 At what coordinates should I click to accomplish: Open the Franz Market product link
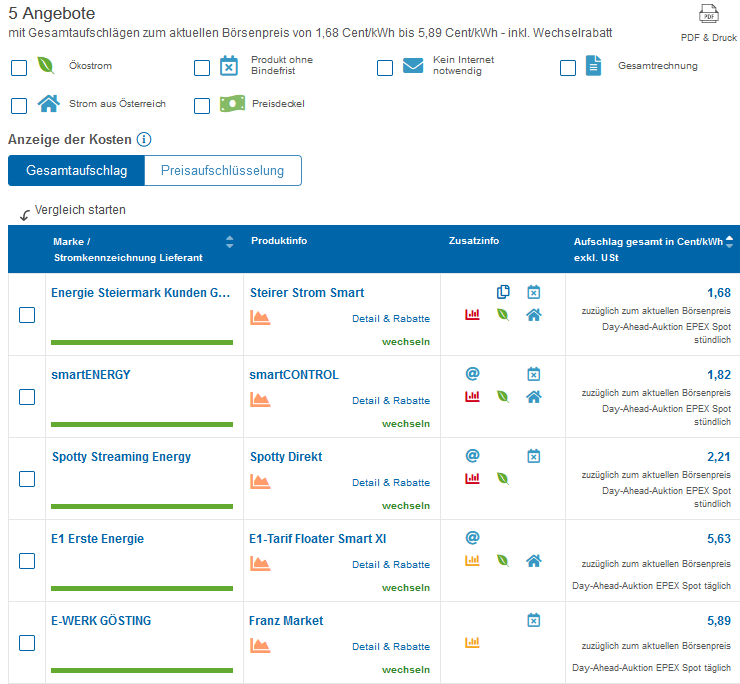tap(286, 621)
